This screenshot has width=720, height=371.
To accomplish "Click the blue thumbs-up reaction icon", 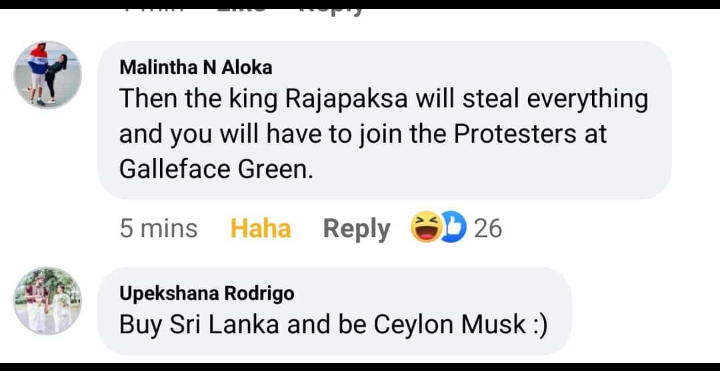I will coord(453,227).
